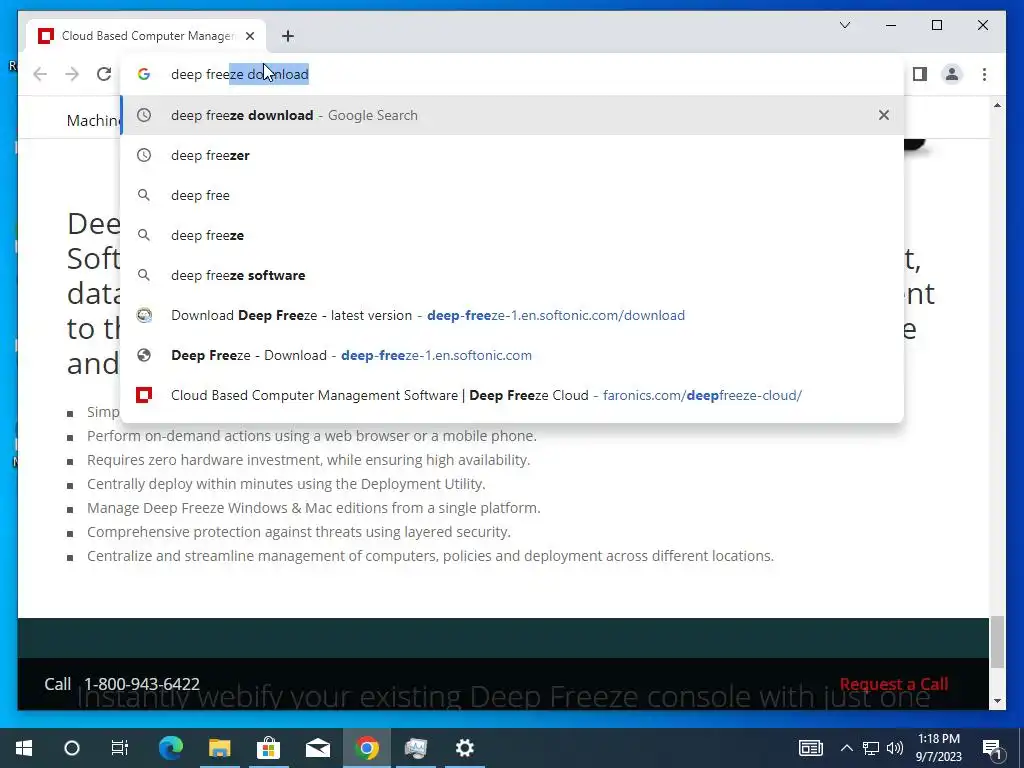1024x768 pixels.
Task: Click scrollbar down arrow
Action: [x=997, y=701]
